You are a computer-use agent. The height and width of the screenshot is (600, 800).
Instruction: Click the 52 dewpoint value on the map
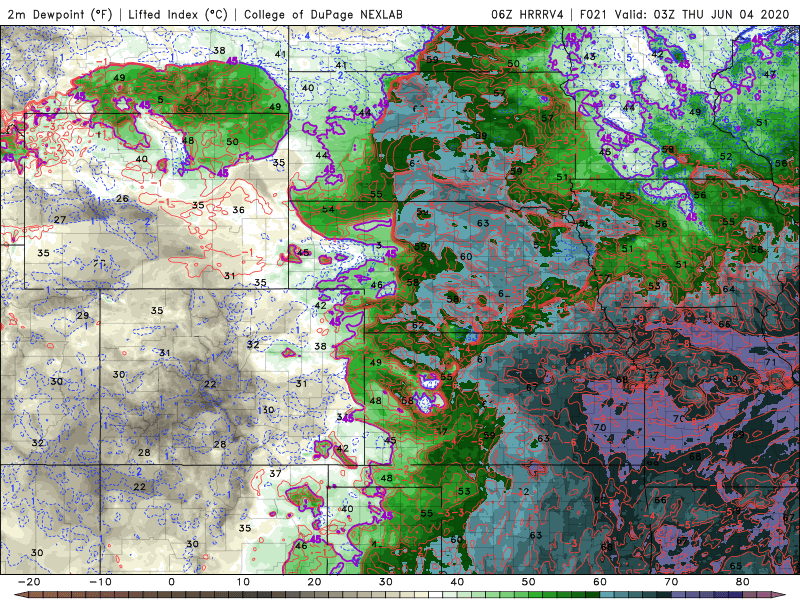[726, 157]
